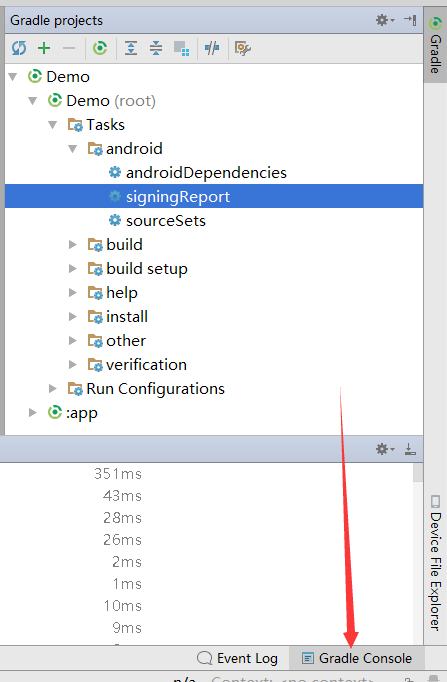The image size is (447, 682).
Task: Refresh all Gradle projects icon
Action: [19, 48]
